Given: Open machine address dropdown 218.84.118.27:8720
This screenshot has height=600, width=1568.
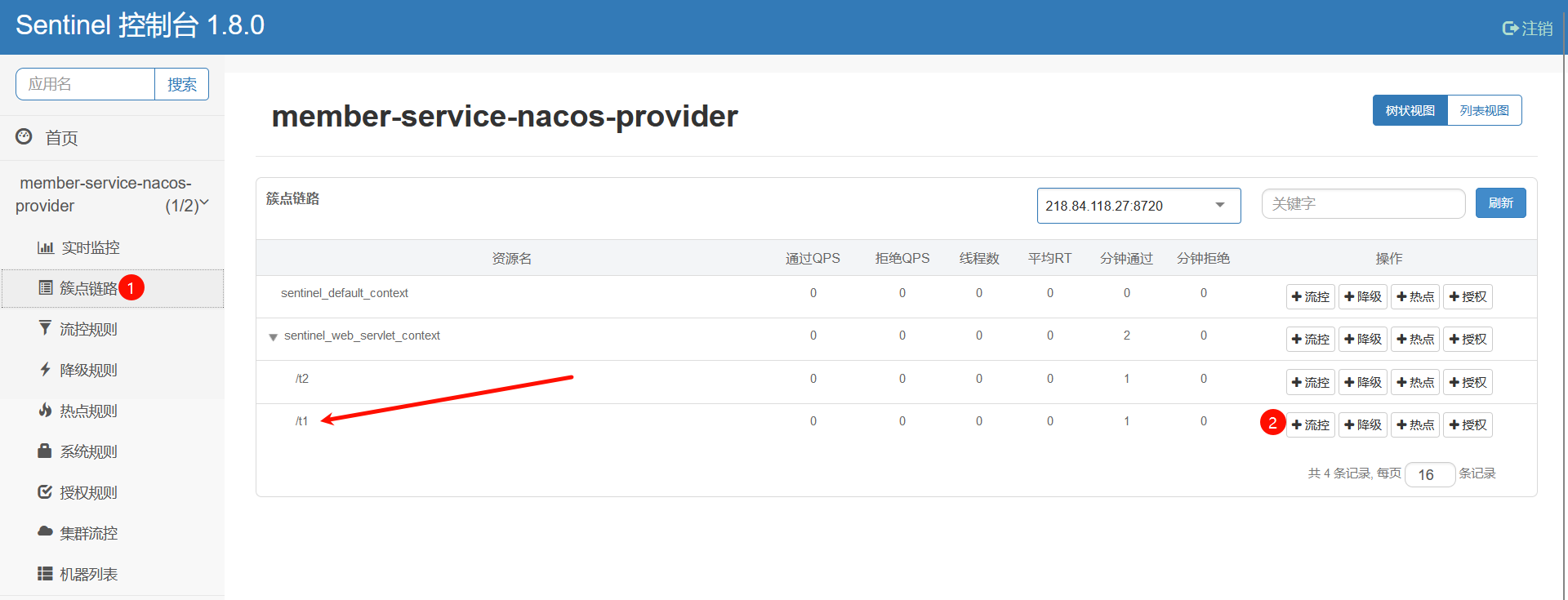Looking at the screenshot, I should tap(1138, 206).
